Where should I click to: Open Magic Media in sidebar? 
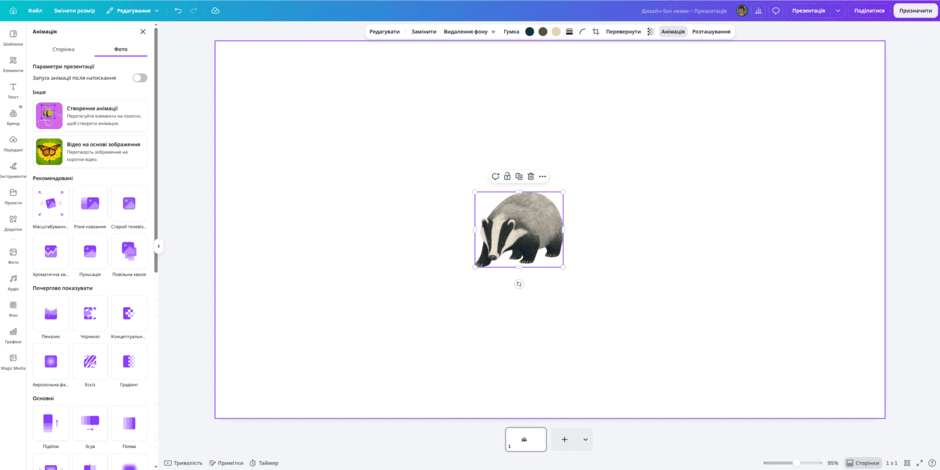(13, 361)
